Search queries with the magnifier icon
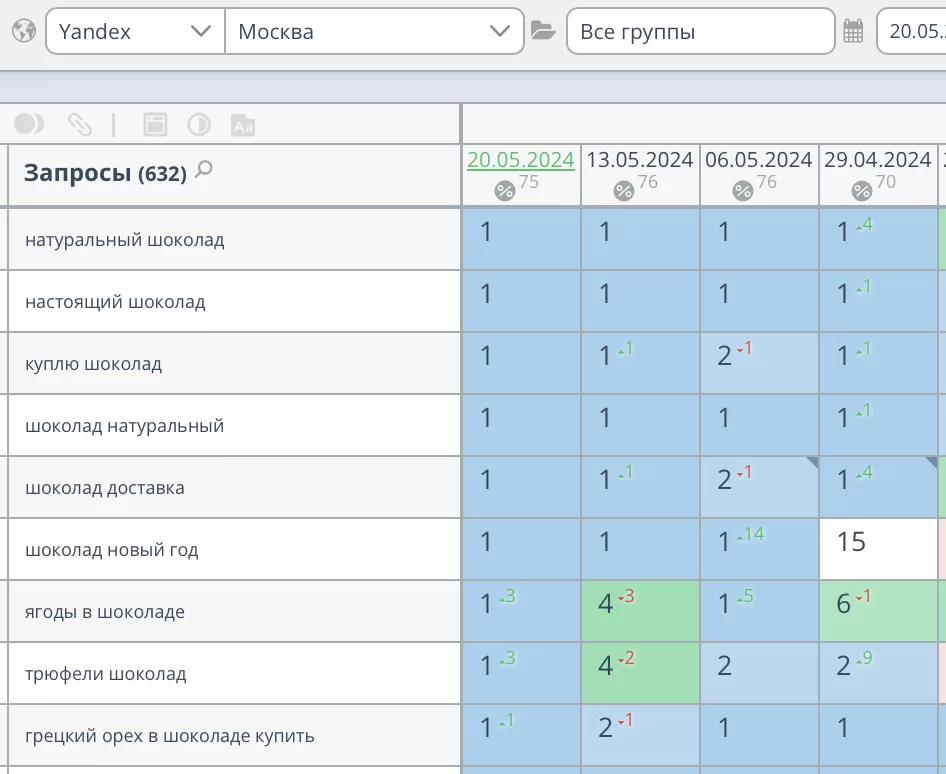946x774 pixels. (204, 170)
